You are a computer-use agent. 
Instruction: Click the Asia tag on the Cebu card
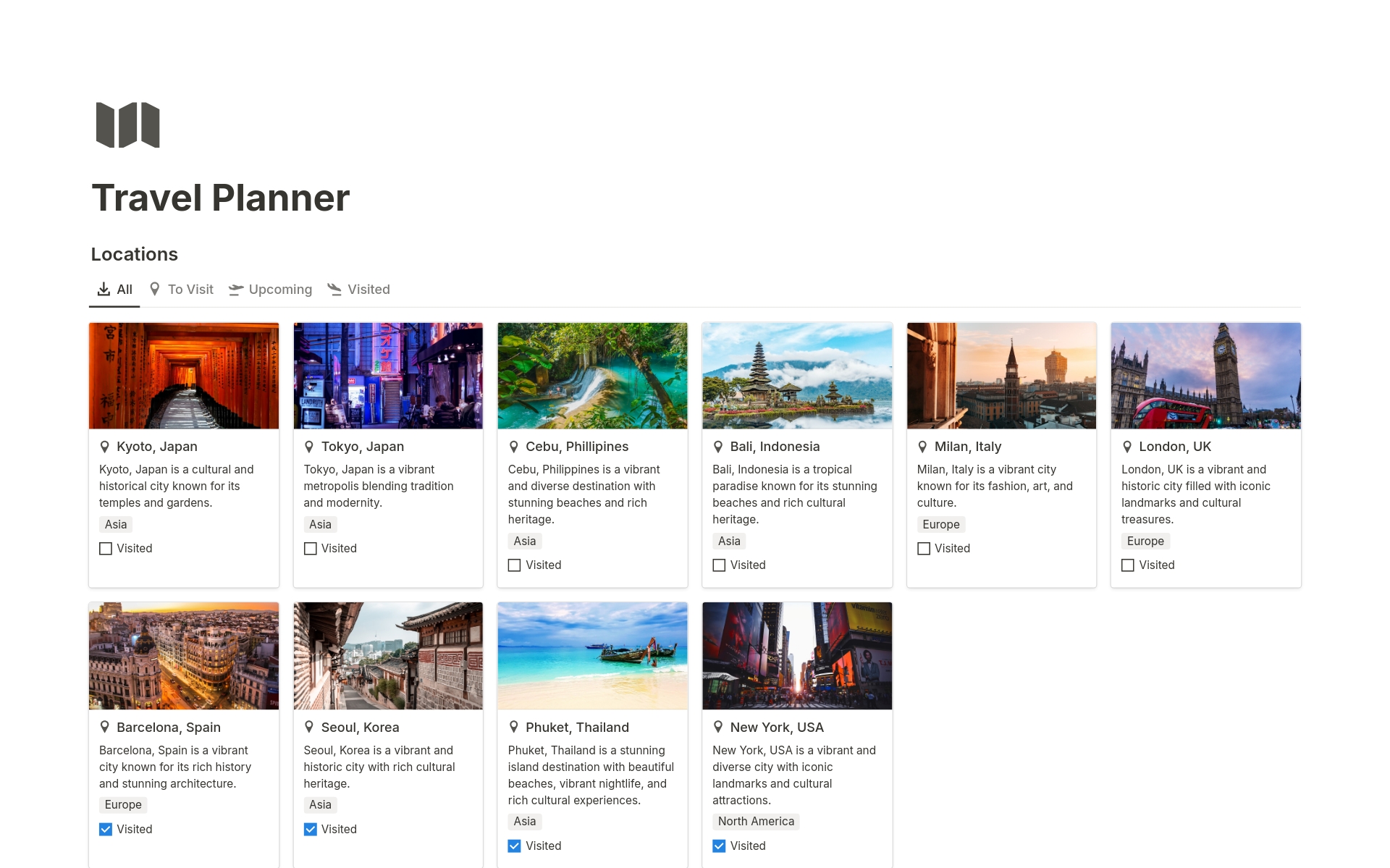point(524,541)
